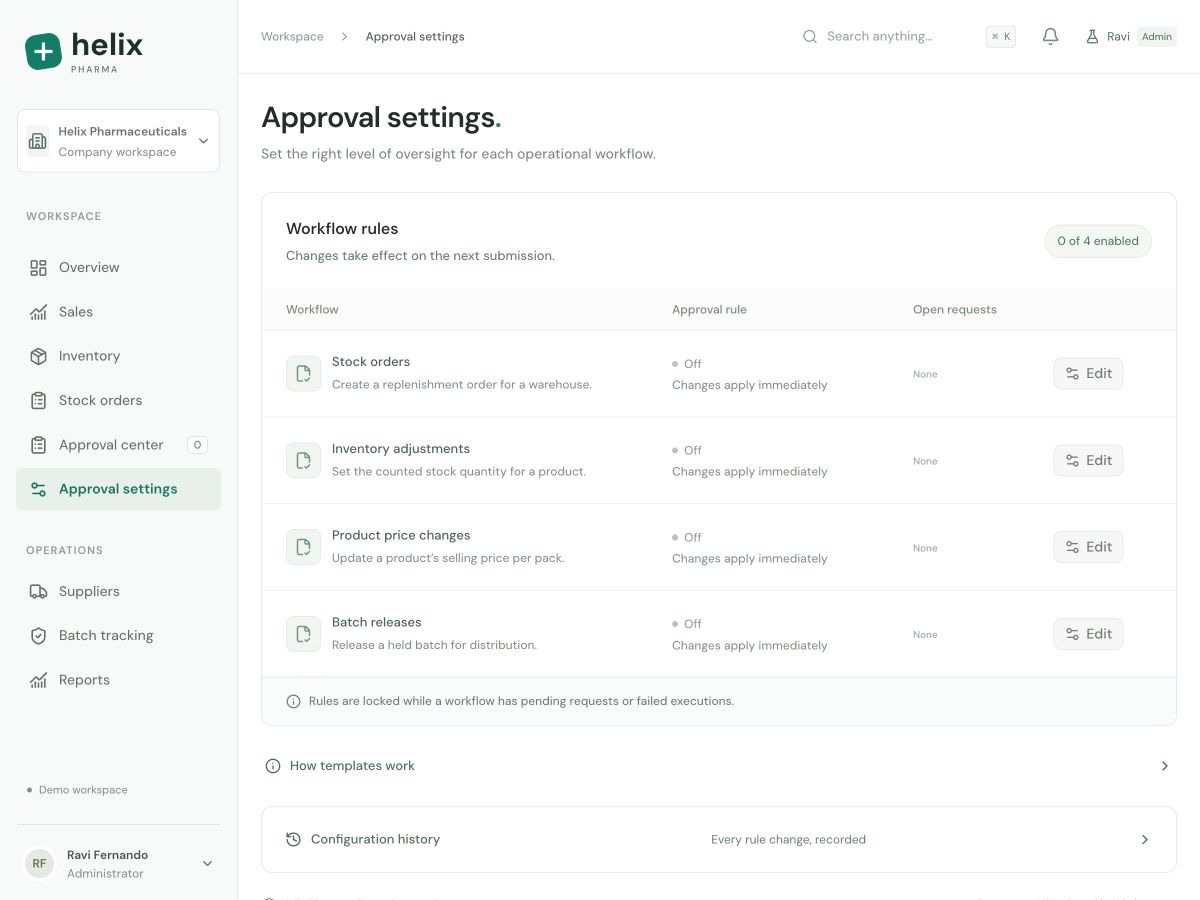1200x900 pixels.
Task: Click the Workflow rules heading
Action: click(342, 229)
